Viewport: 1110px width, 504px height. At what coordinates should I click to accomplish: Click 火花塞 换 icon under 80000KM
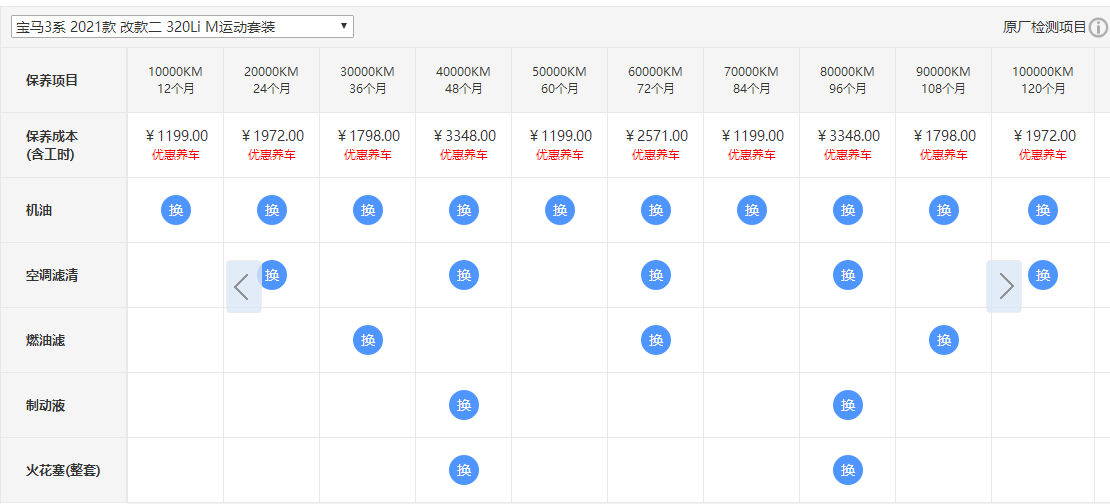coord(848,471)
